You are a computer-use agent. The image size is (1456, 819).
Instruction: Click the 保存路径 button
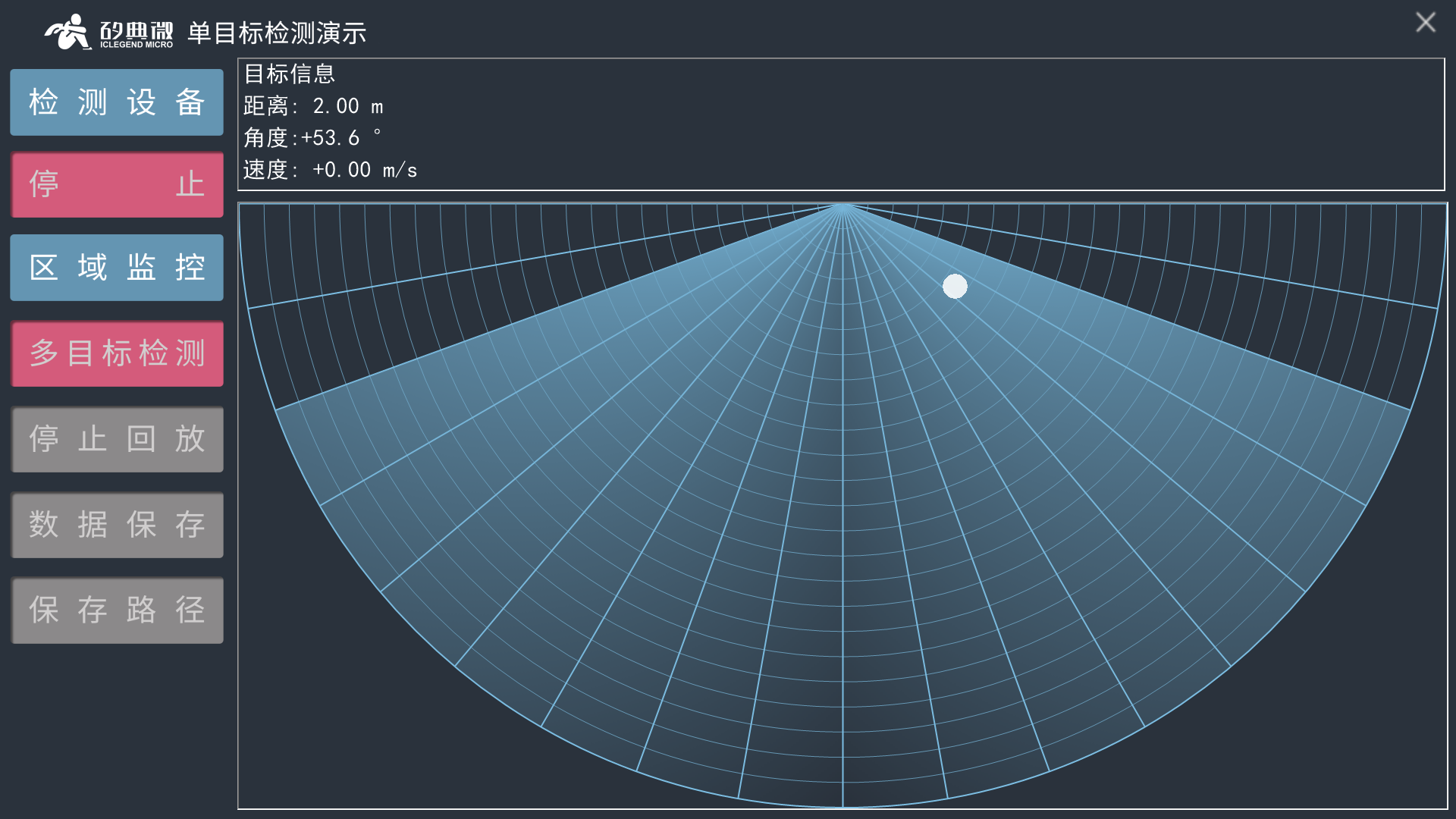coord(117,610)
